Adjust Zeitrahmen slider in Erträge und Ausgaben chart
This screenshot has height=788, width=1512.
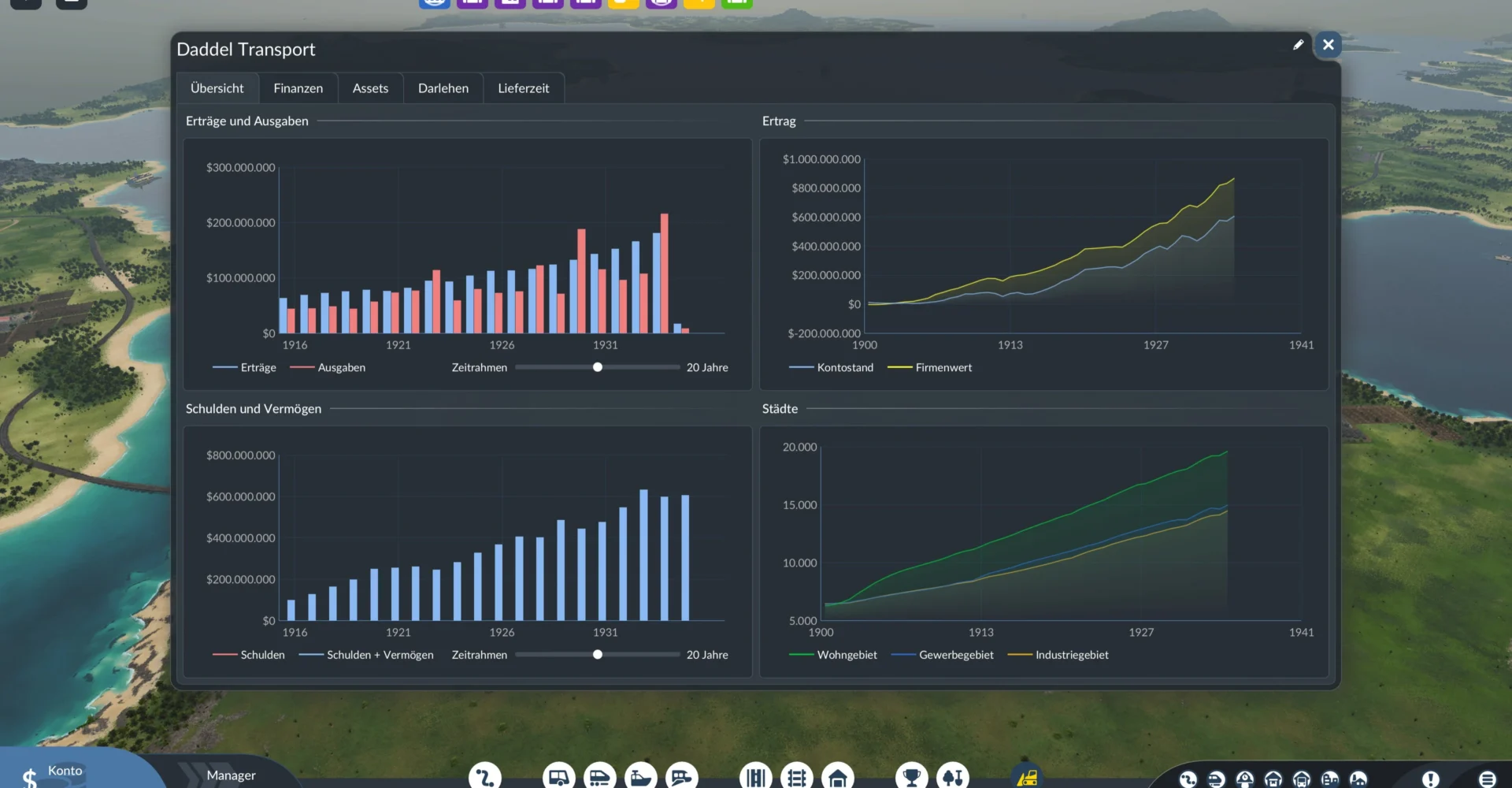(598, 367)
